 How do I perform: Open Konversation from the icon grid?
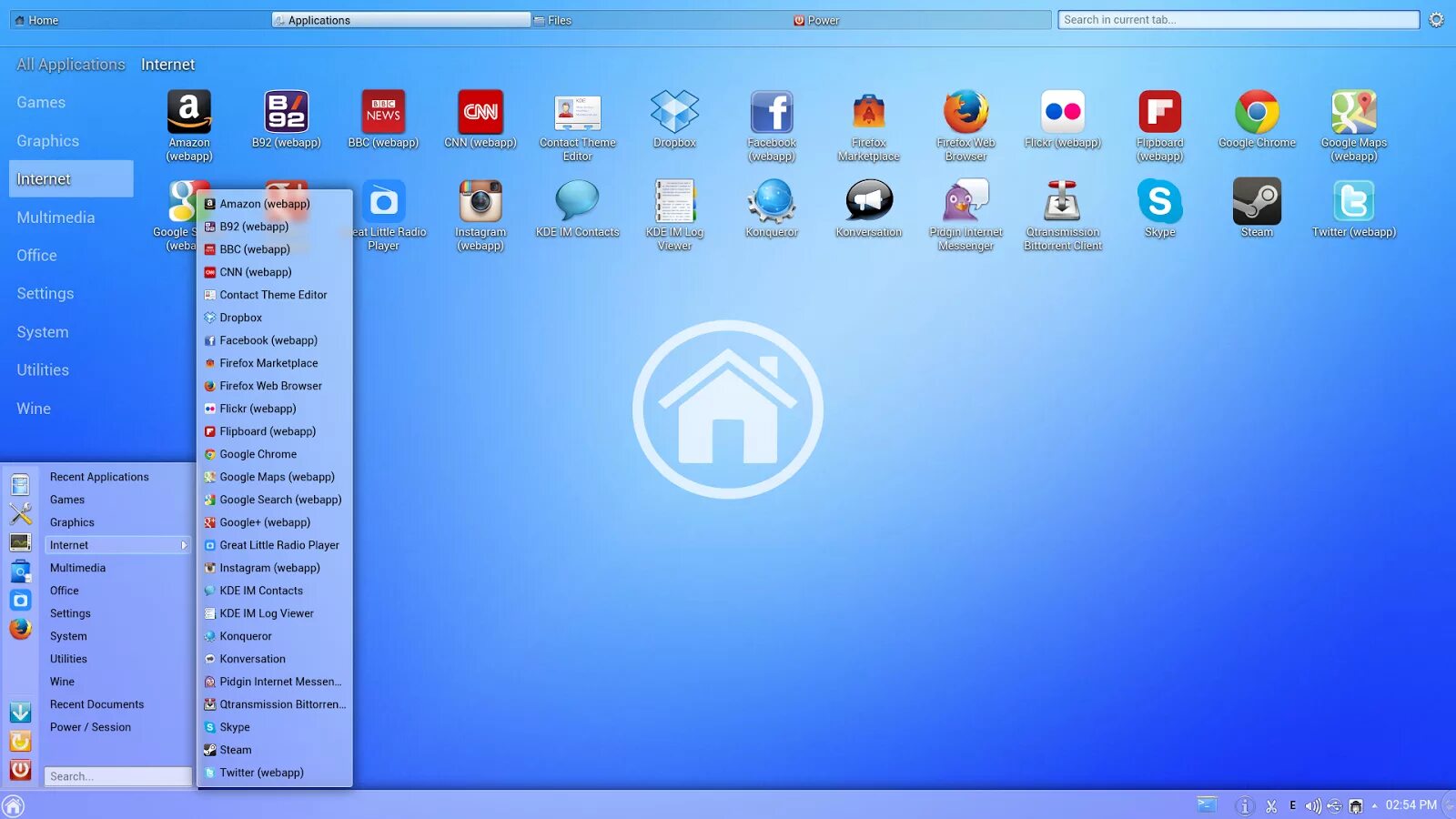869,201
